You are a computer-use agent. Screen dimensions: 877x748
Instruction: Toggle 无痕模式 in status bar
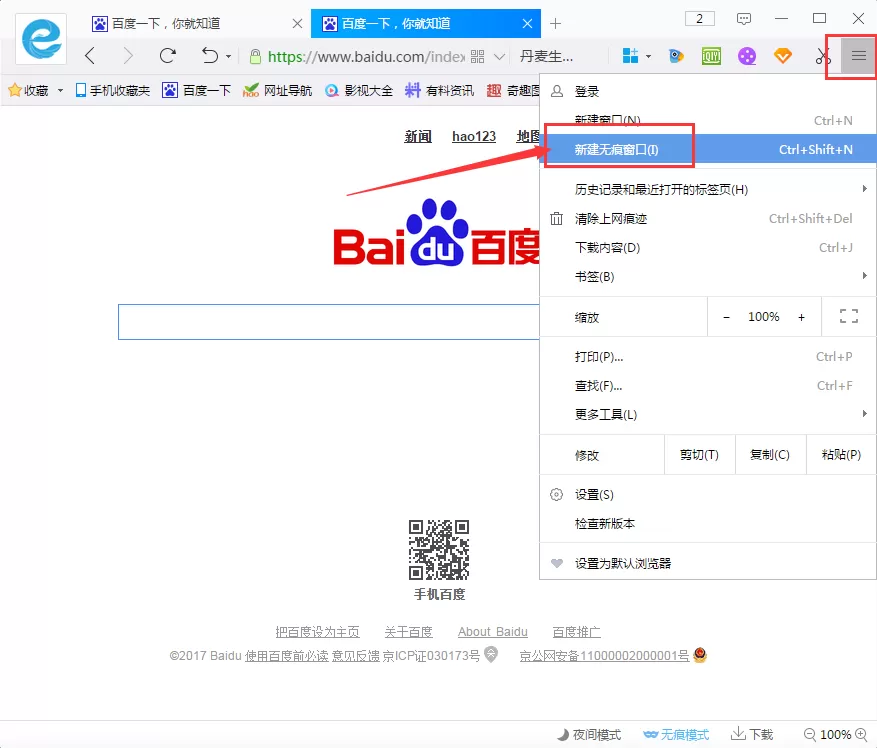click(676, 735)
